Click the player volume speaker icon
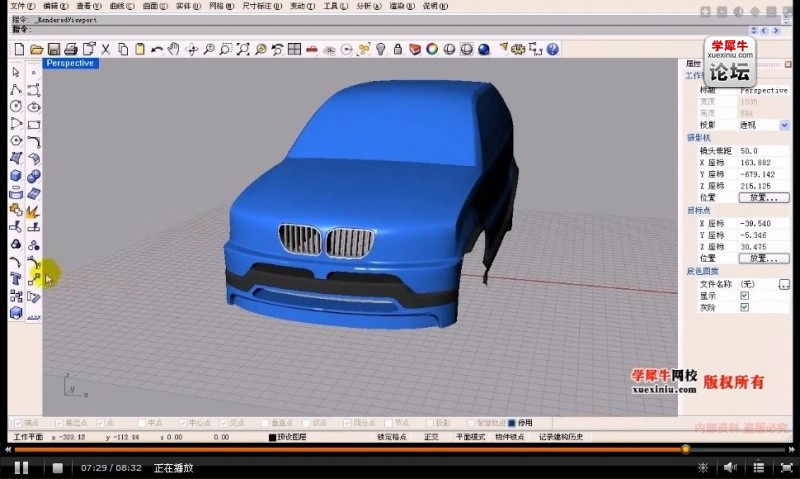 click(730, 467)
